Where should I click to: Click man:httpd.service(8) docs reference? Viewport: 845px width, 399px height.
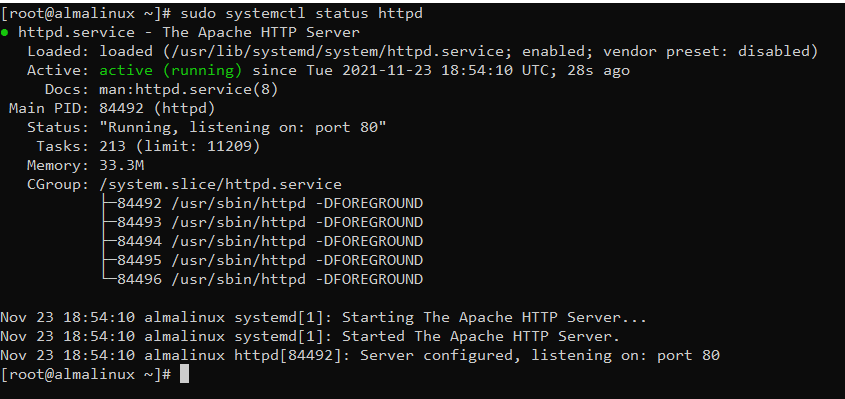[189, 90]
